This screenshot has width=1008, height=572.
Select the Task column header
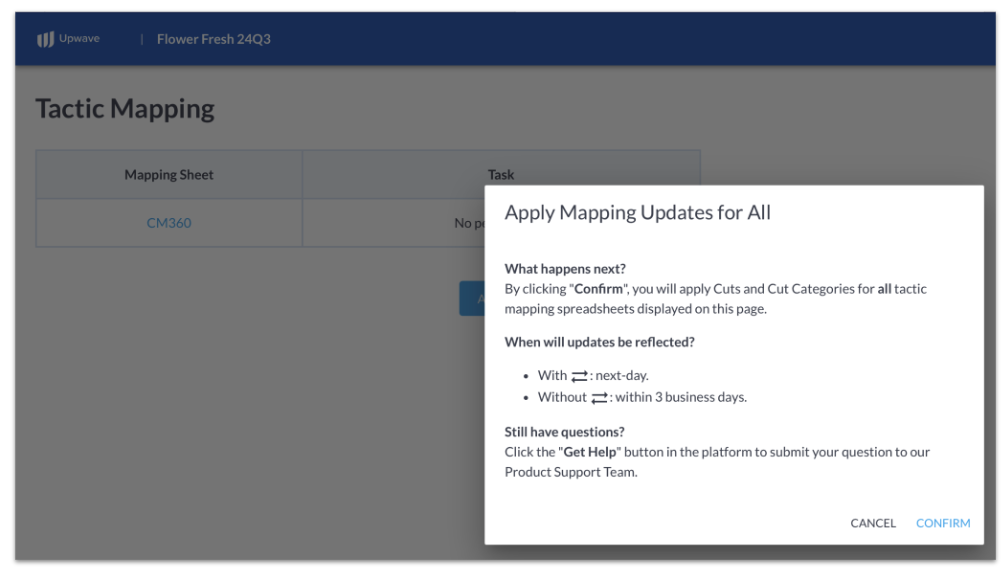(x=501, y=174)
